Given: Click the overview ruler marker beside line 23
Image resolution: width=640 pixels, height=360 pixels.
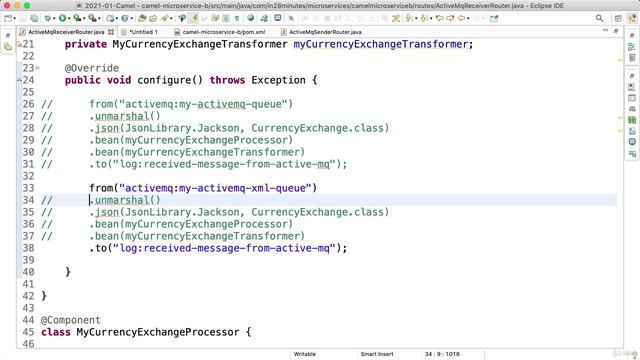Looking at the screenshot, I should 620,60.
